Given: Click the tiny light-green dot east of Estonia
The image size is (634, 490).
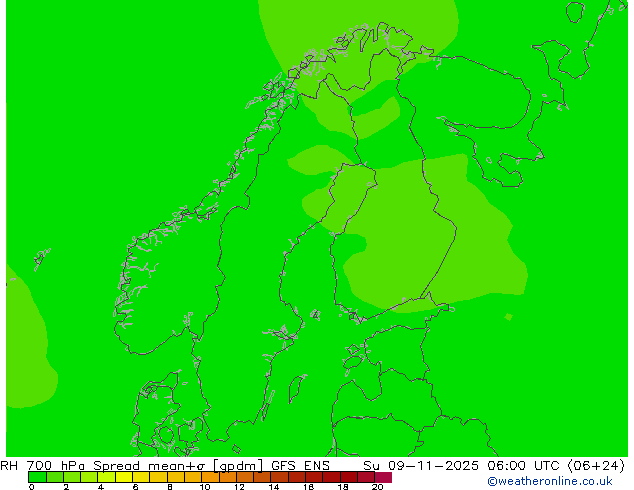Looking at the screenshot, I should click(509, 317).
